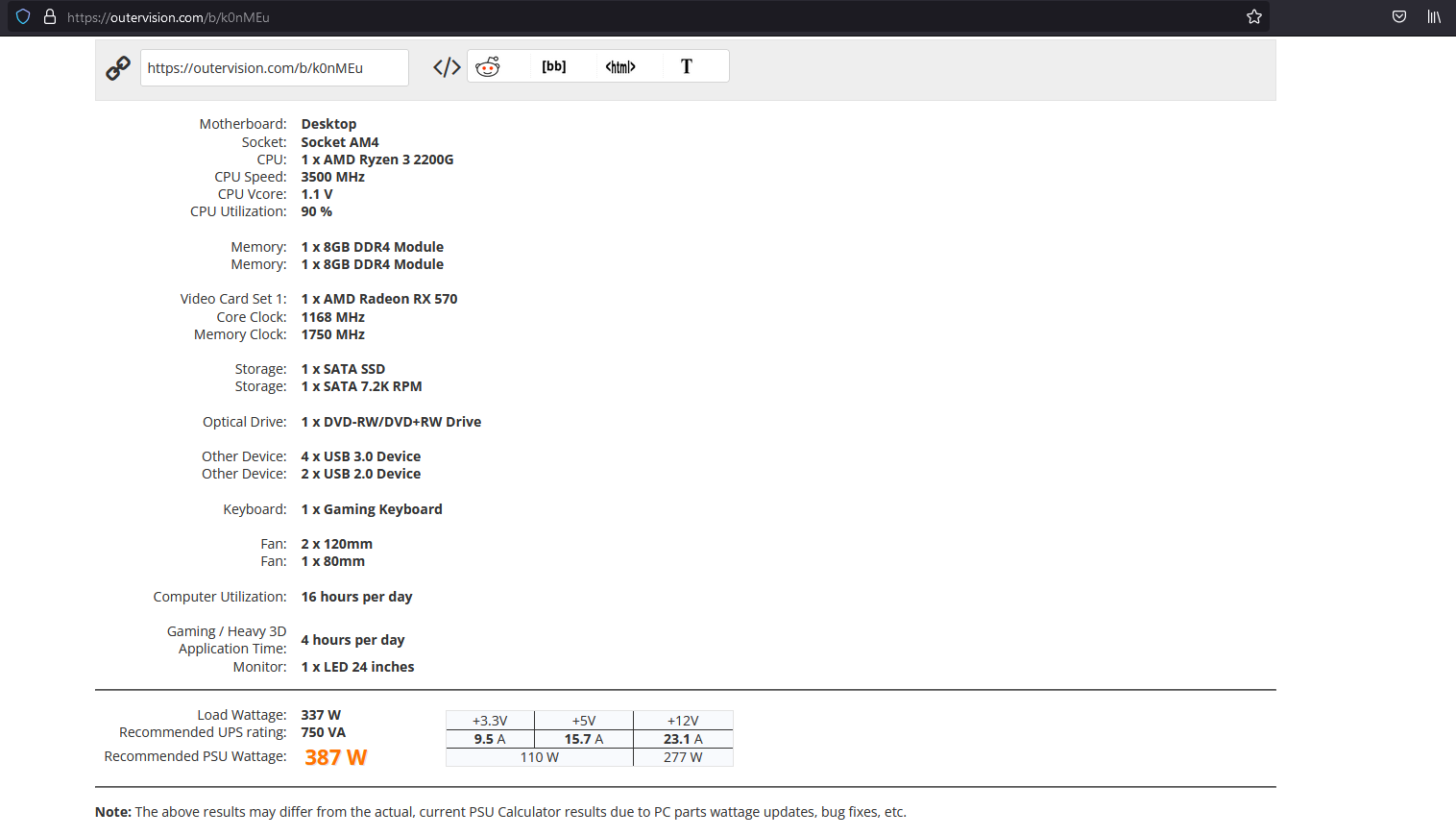Viewport: 1456px width, 836px height.
Task: Click the AMD Radeon RX 570 entry
Action: coord(379,299)
